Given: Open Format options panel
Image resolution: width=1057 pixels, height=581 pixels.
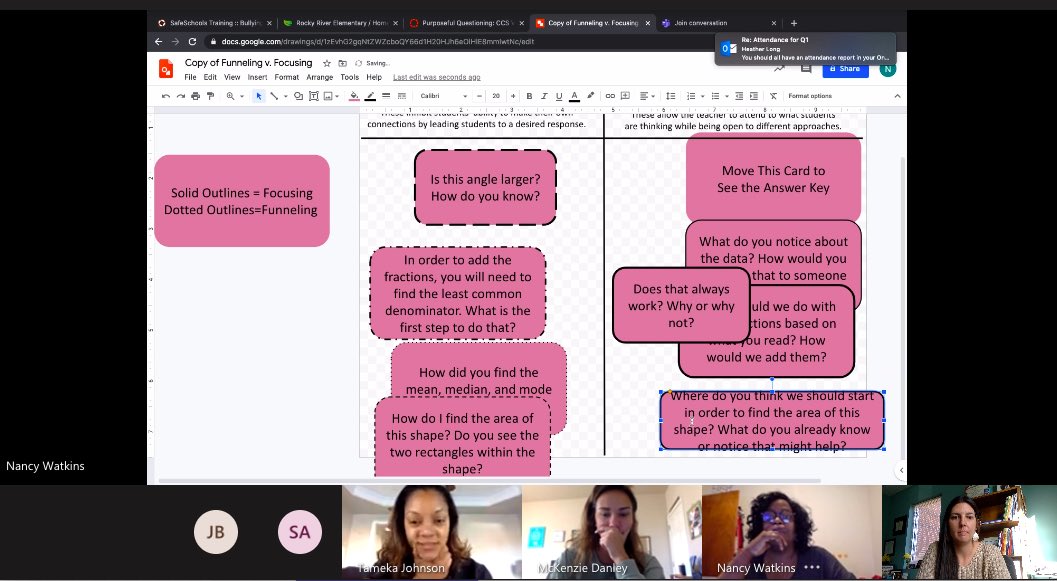Looking at the screenshot, I should click(810, 96).
